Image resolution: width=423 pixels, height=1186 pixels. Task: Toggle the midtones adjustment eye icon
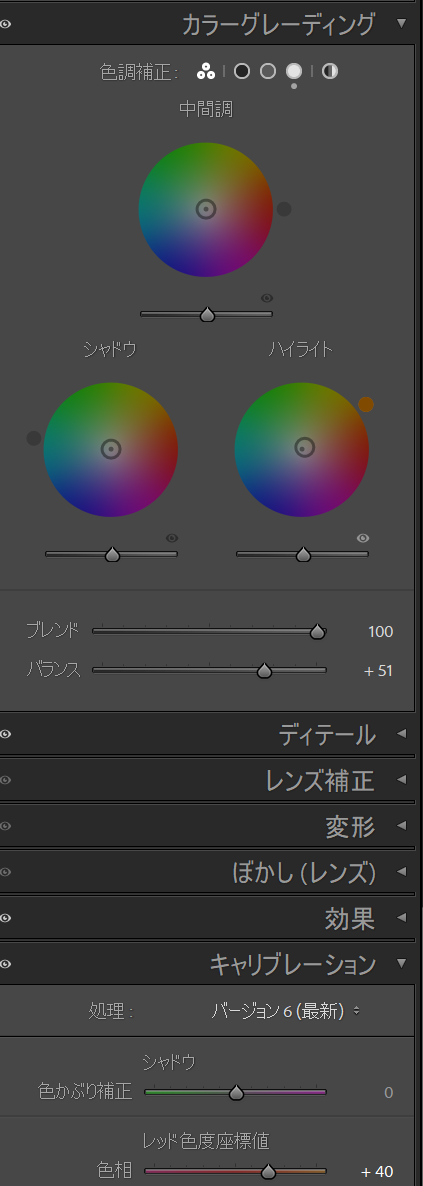(266, 298)
